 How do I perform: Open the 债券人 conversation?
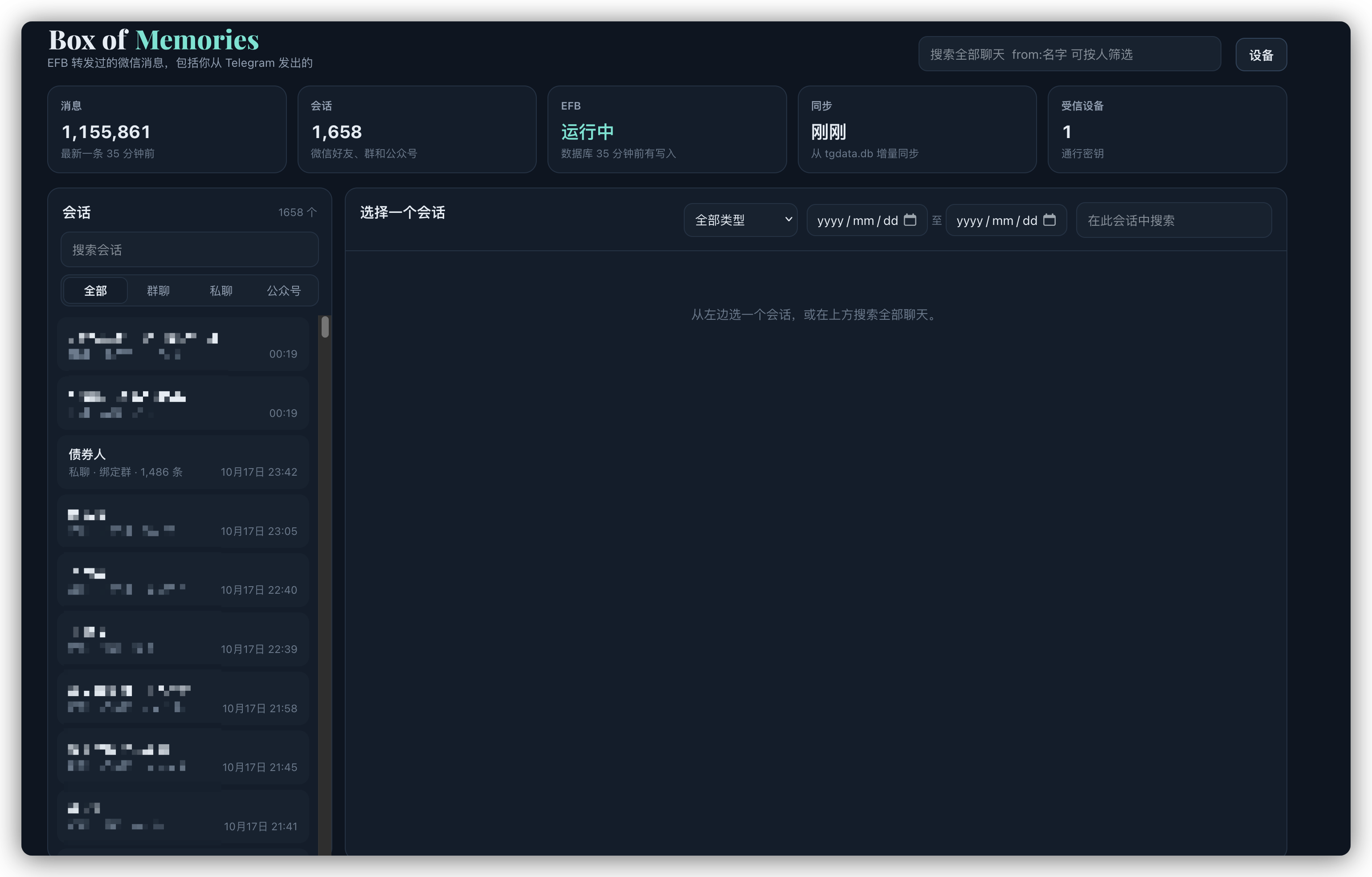pos(183,462)
